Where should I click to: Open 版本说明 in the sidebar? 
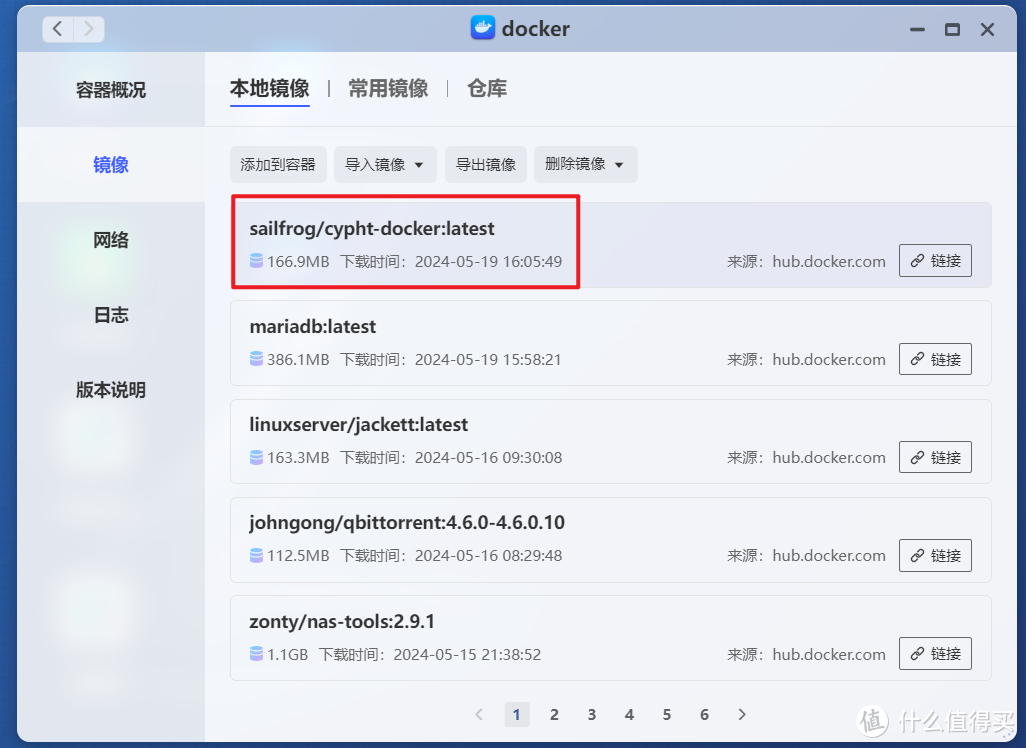[111, 390]
